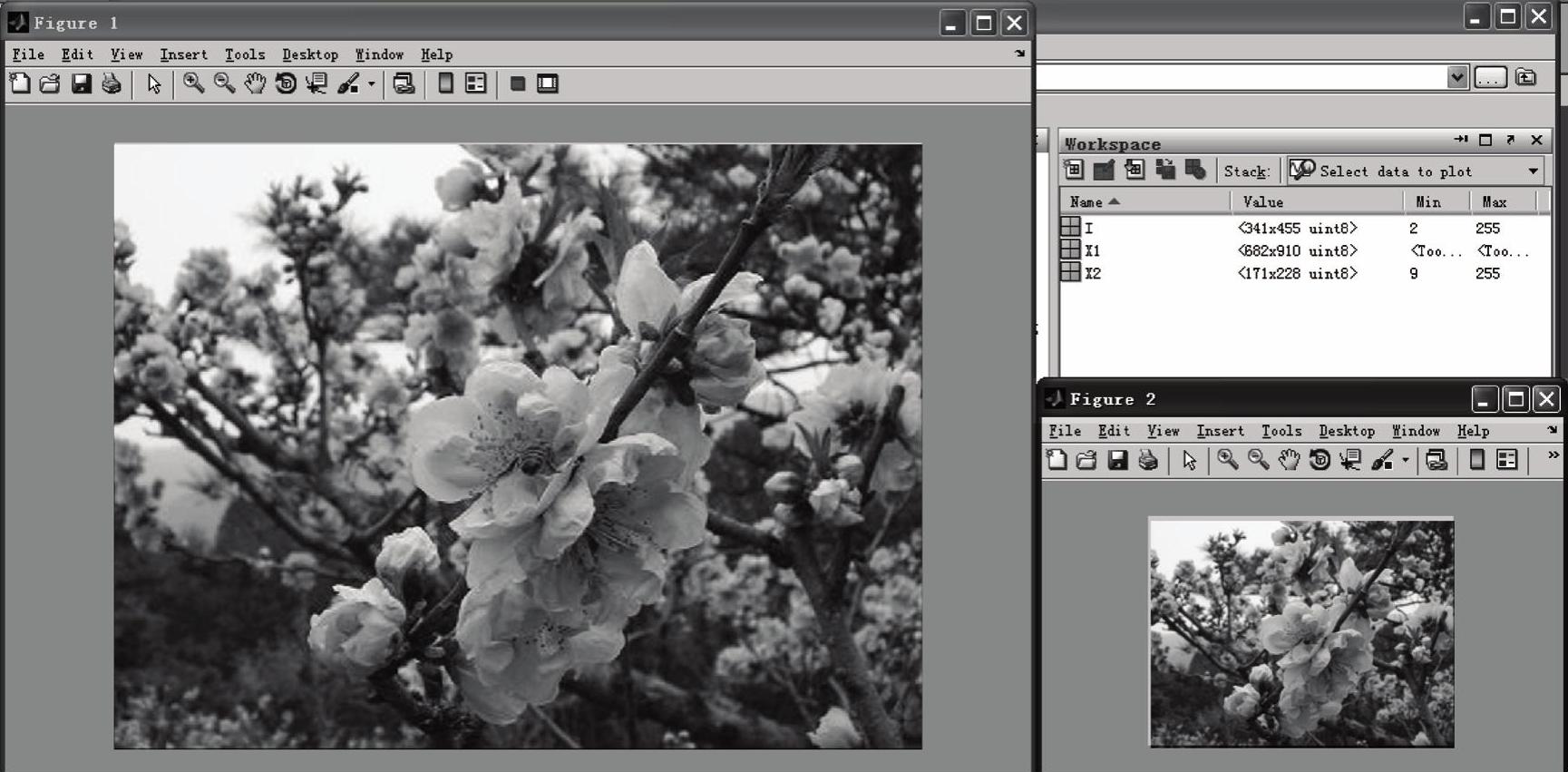This screenshot has width=1568, height=772.
Task: Open Desktop menu in Figure 1
Action: (309, 54)
